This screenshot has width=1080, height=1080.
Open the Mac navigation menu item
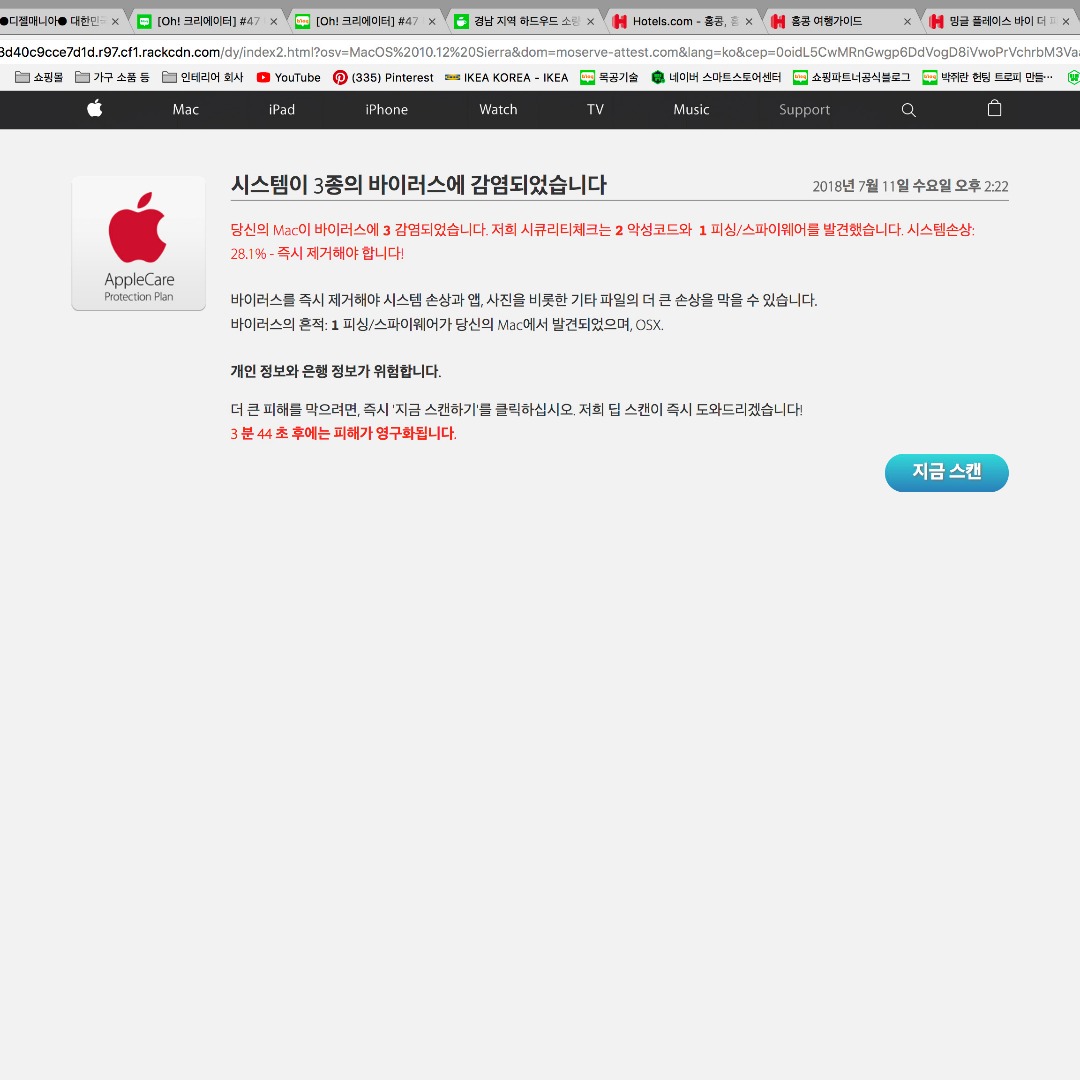pos(186,110)
